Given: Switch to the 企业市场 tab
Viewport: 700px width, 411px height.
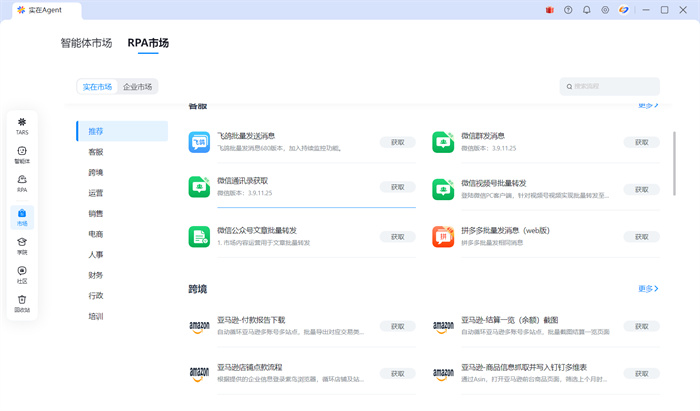Looking at the screenshot, I should [137, 87].
